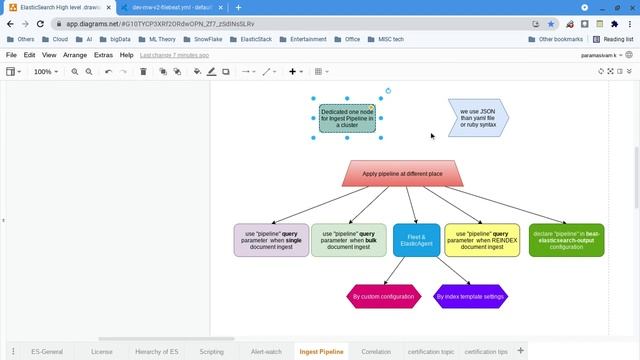Switch to the License page tab
This screenshot has width=640, height=360.
tap(102, 351)
